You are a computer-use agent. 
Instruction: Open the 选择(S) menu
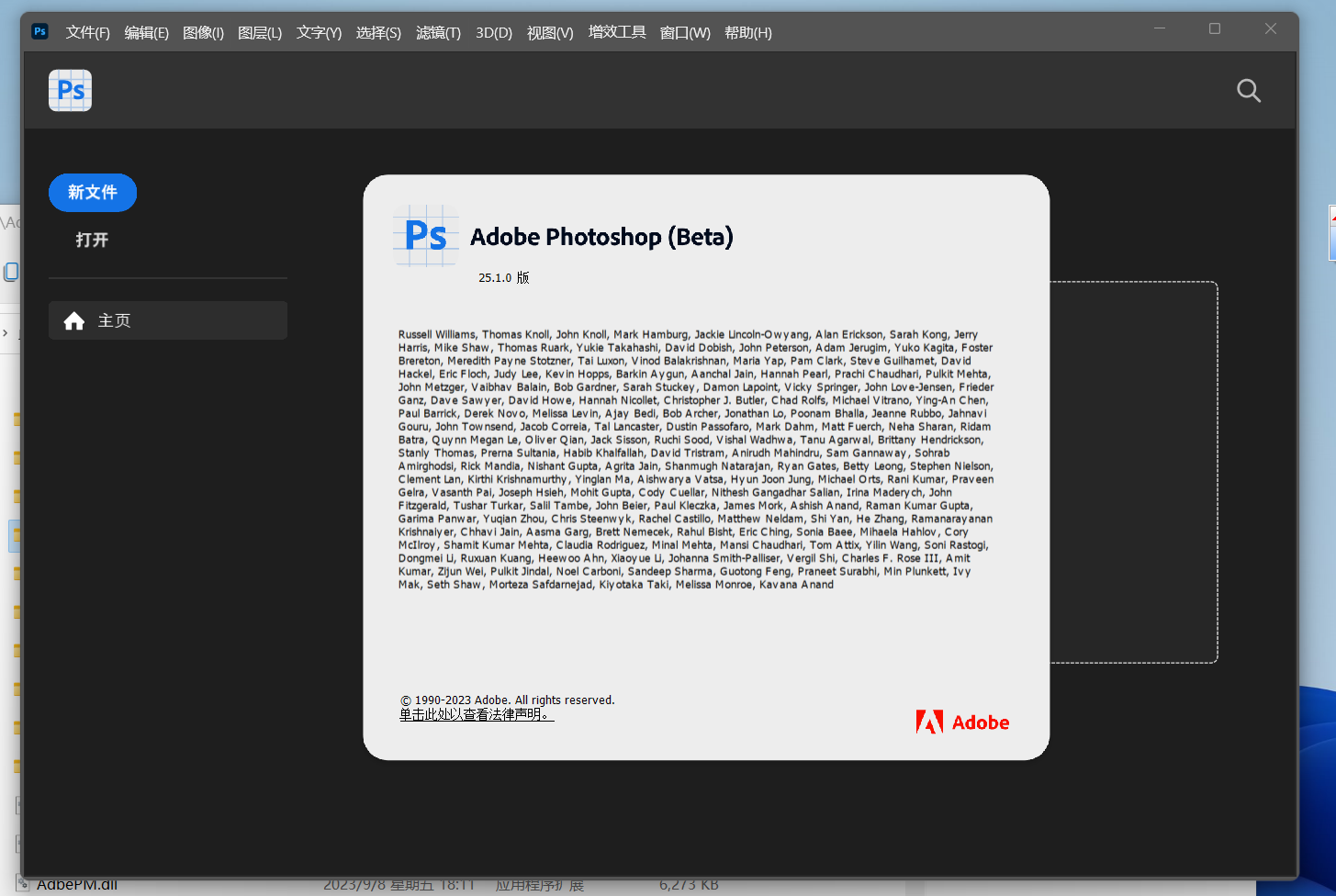point(378,32)
